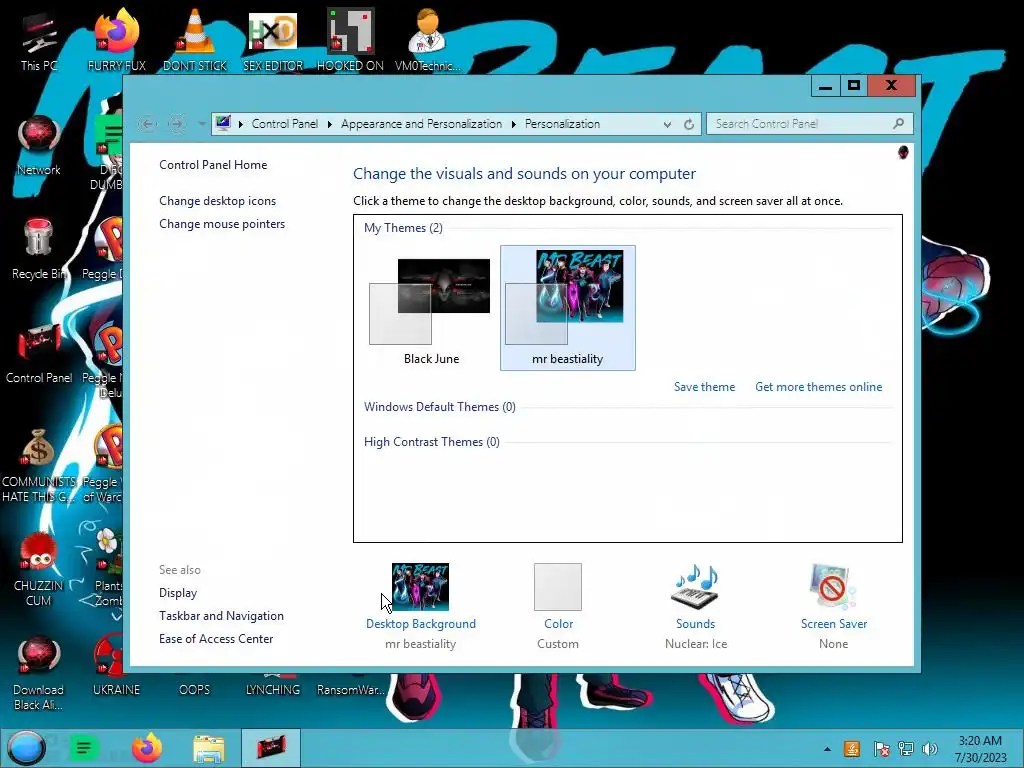Open the UKRAINE desktop icon
Viewport: 1024px width, 768px height.
tap(116, 666)
